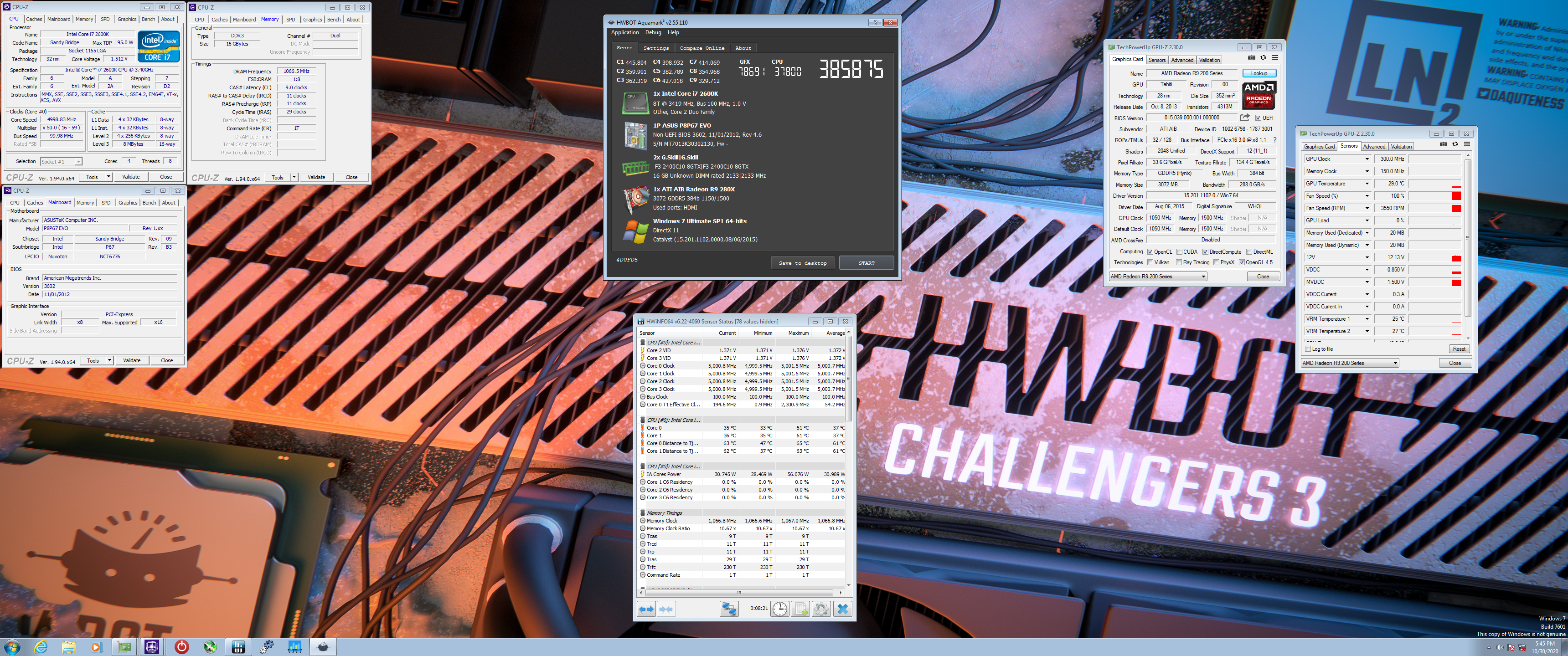Open SPD tab in CPU-Z Mainboard window
Viewport: 1568px width, 656px height.
point(106,203)
